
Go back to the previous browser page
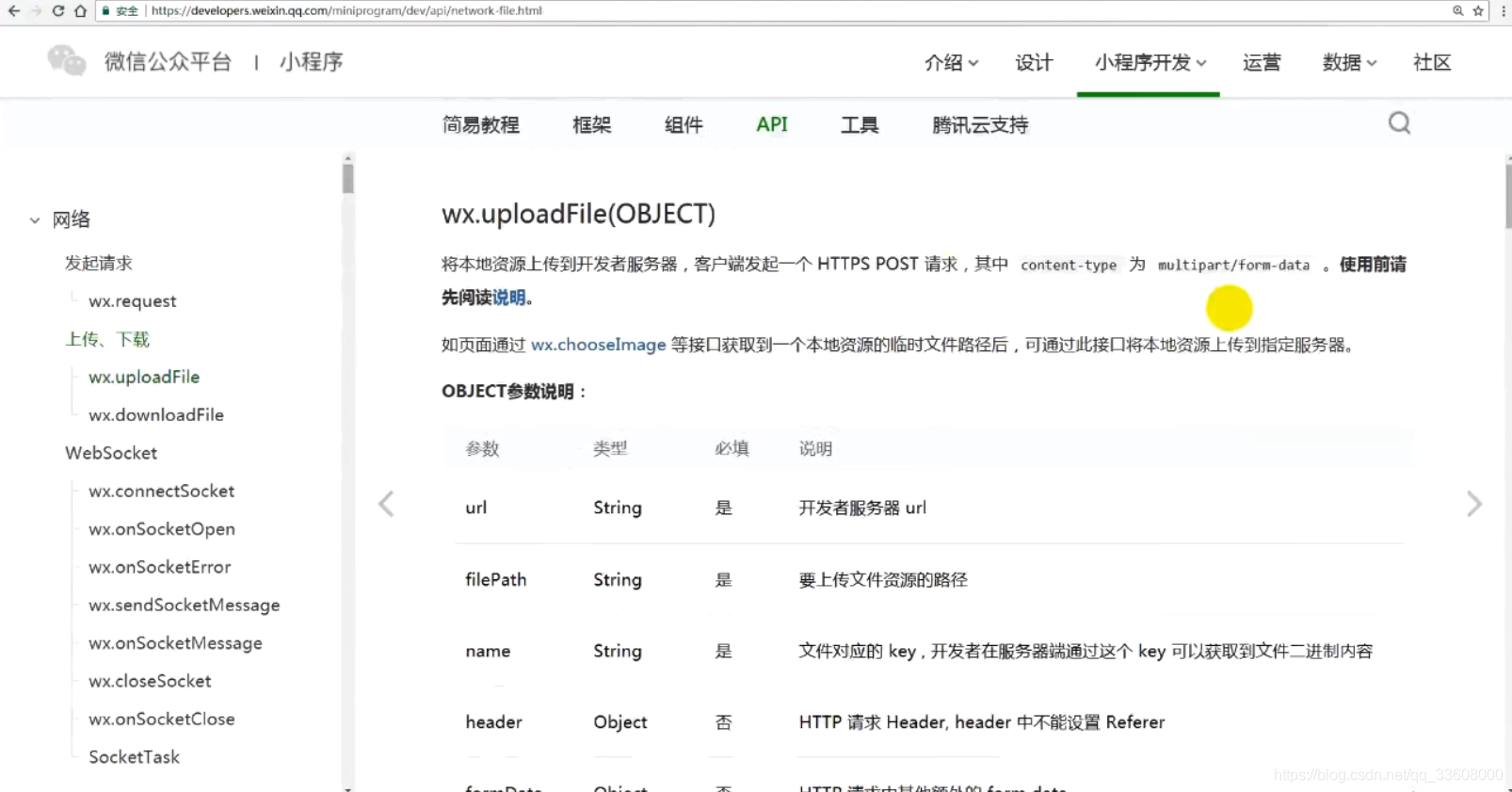[13, 11]
